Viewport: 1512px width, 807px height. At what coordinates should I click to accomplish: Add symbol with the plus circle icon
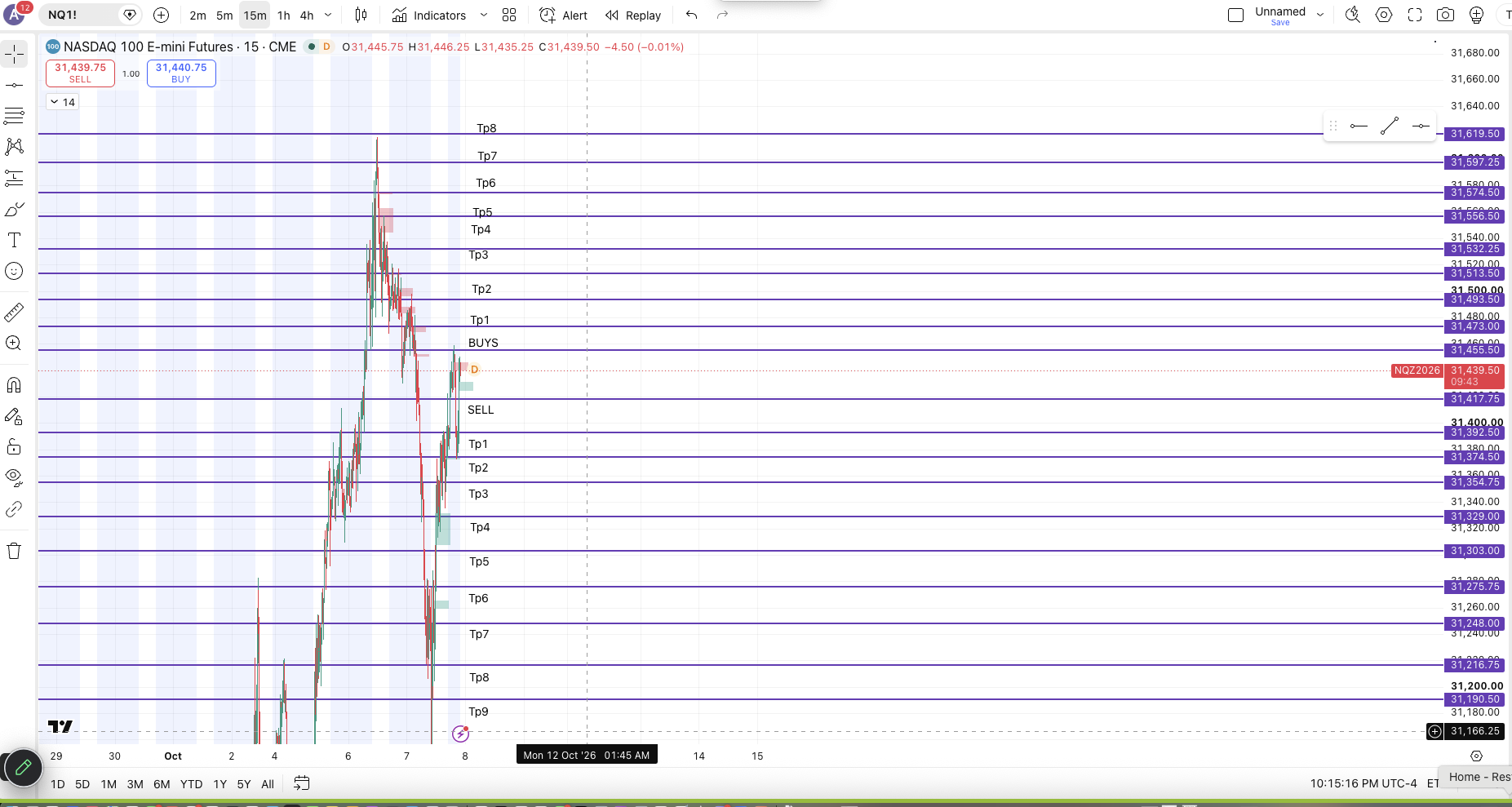click(x=162, y=15)
